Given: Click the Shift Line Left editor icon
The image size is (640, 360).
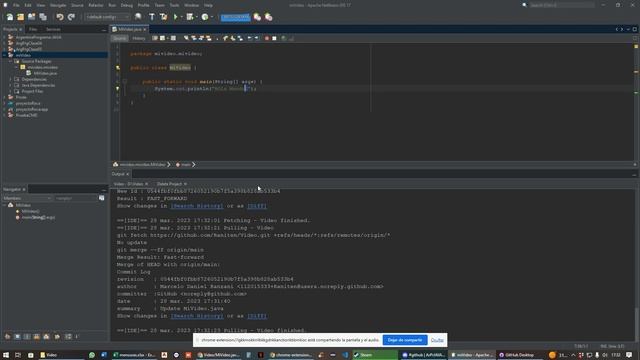Looking at the screenshot, I should pos(249,38).
